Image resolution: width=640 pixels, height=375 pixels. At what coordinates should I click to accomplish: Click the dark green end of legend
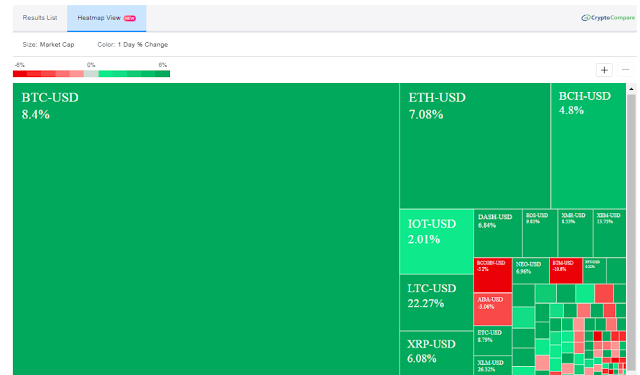162,74
